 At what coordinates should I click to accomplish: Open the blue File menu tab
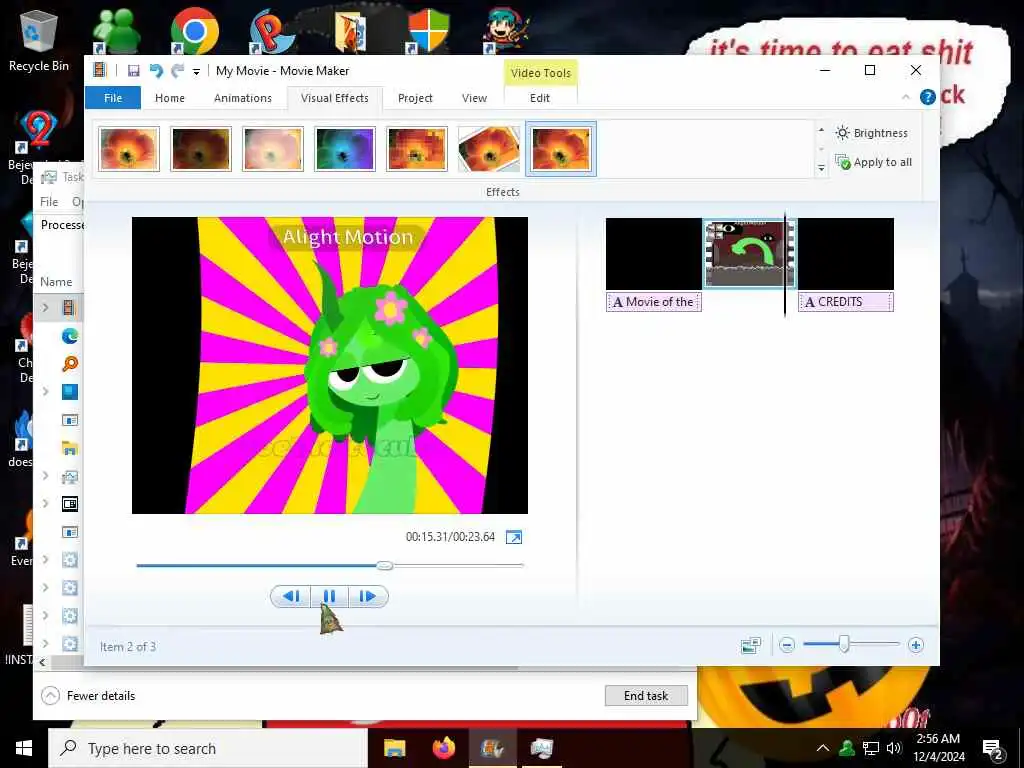click(113, 98)
